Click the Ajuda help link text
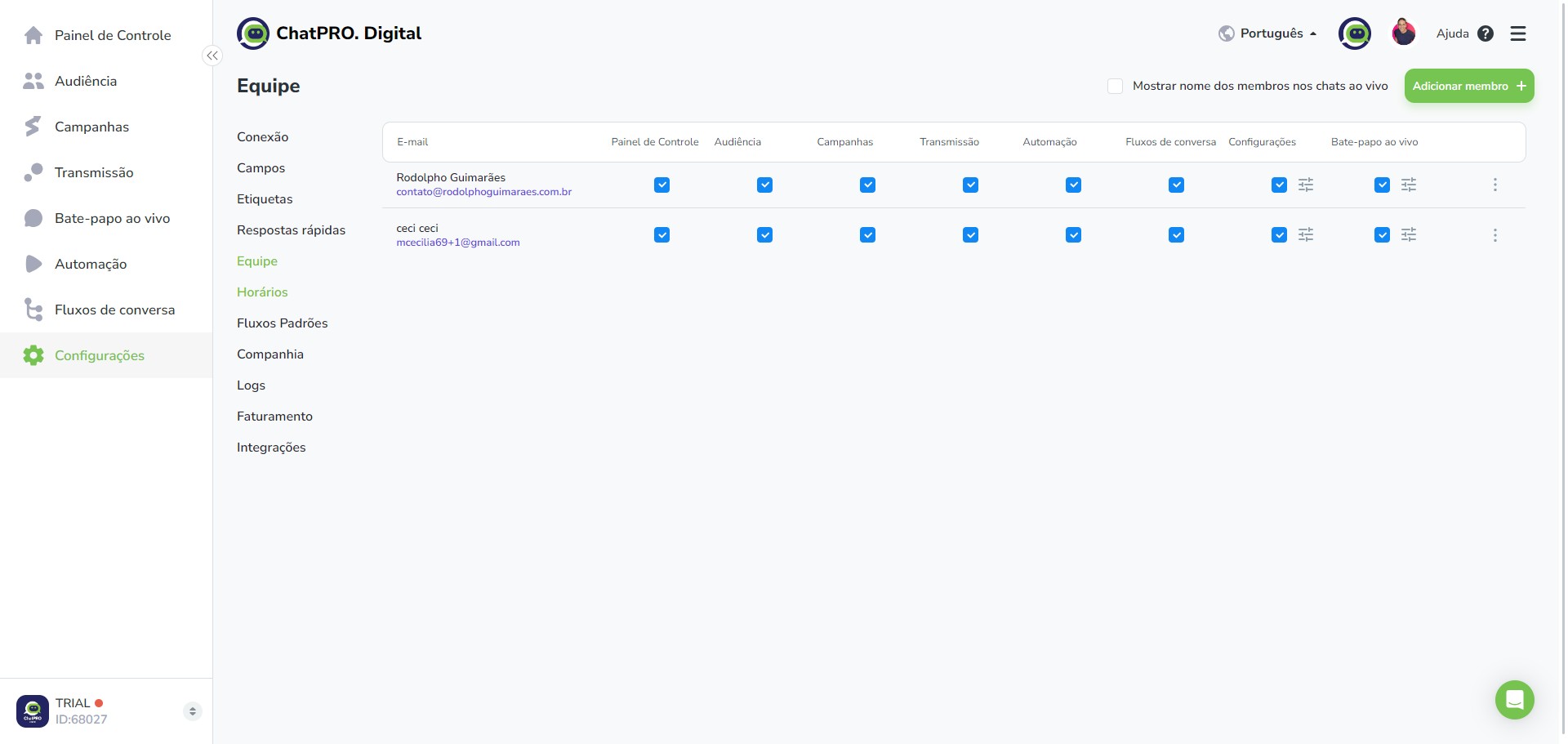The width and height of the screenshot is (1568, 744). 1453,33
